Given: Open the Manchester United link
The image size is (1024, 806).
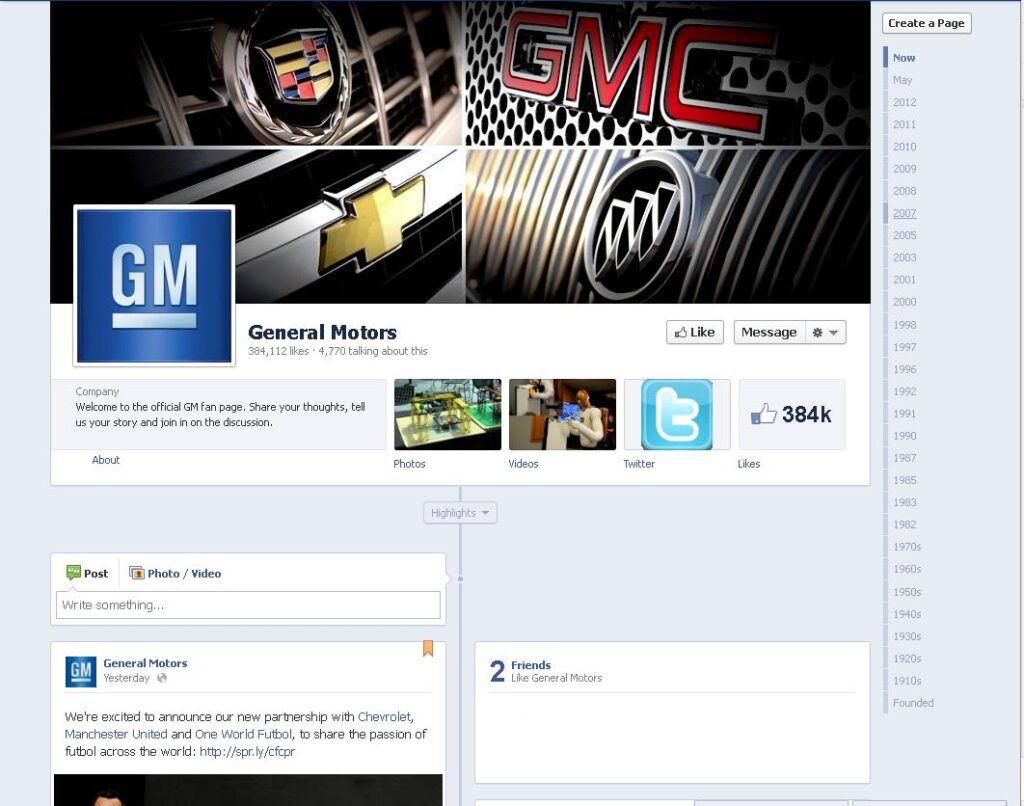Looking at the screenshot, I should 116,734.
